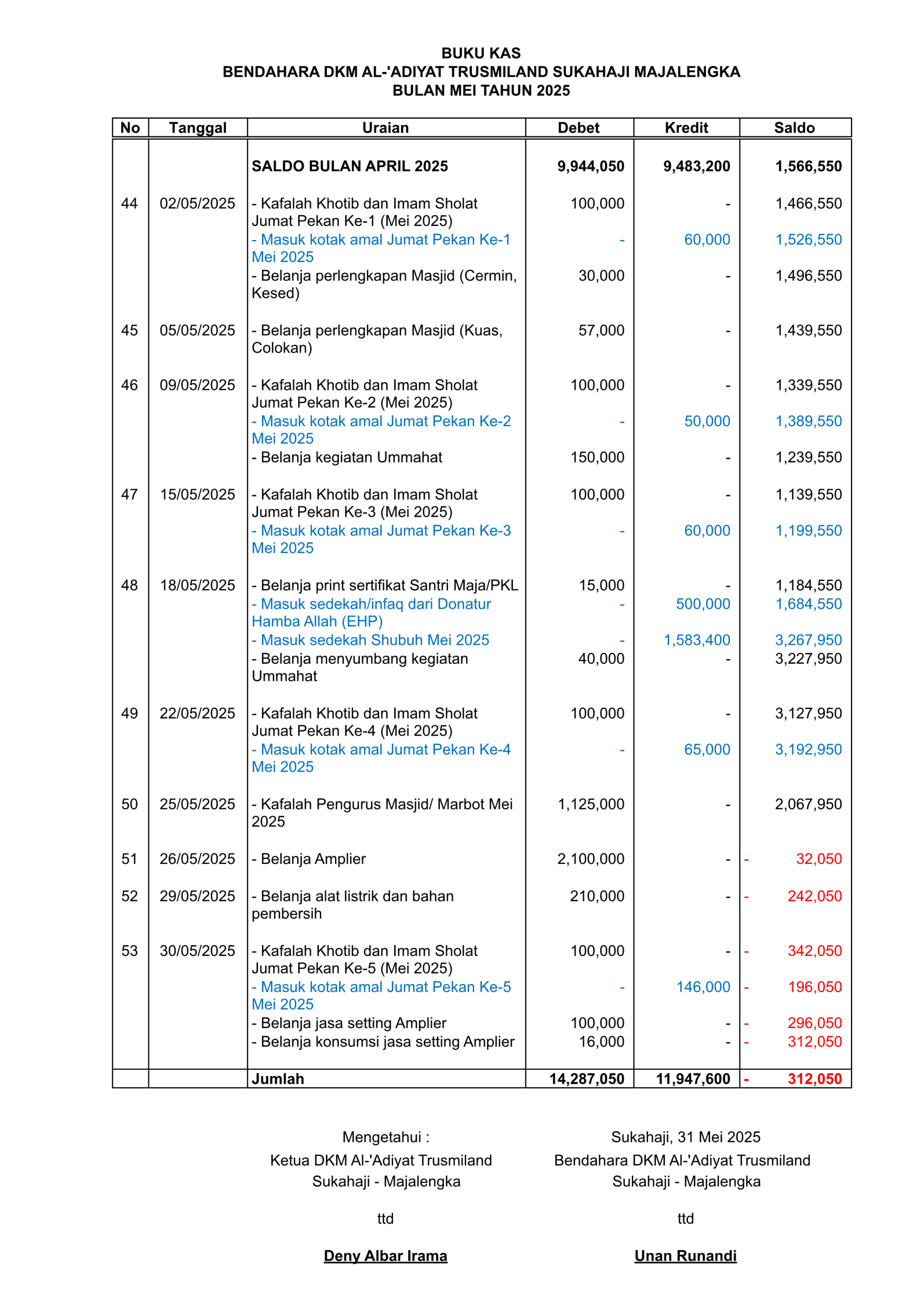Select the 2,100,000 debet amount

[x=590, y=858]
